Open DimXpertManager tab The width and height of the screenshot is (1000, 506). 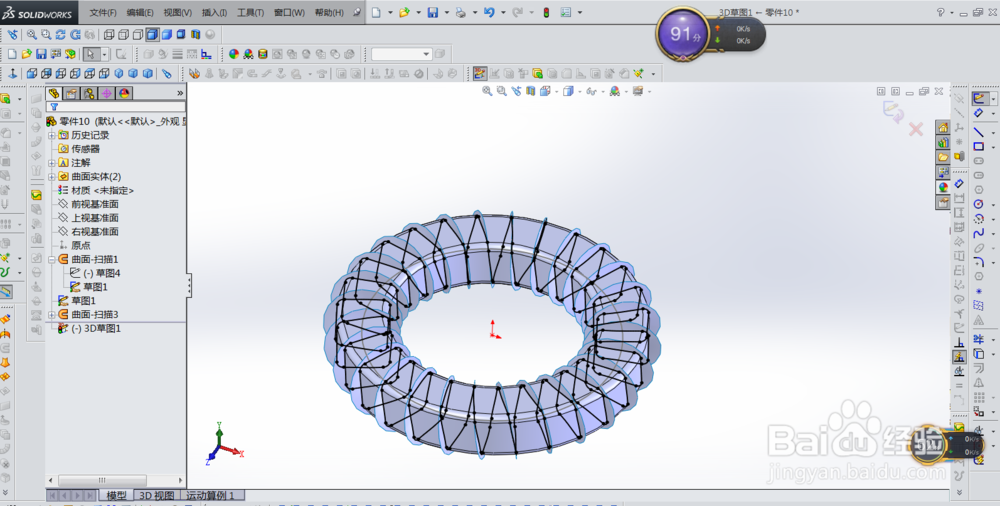tap(107, 93)
